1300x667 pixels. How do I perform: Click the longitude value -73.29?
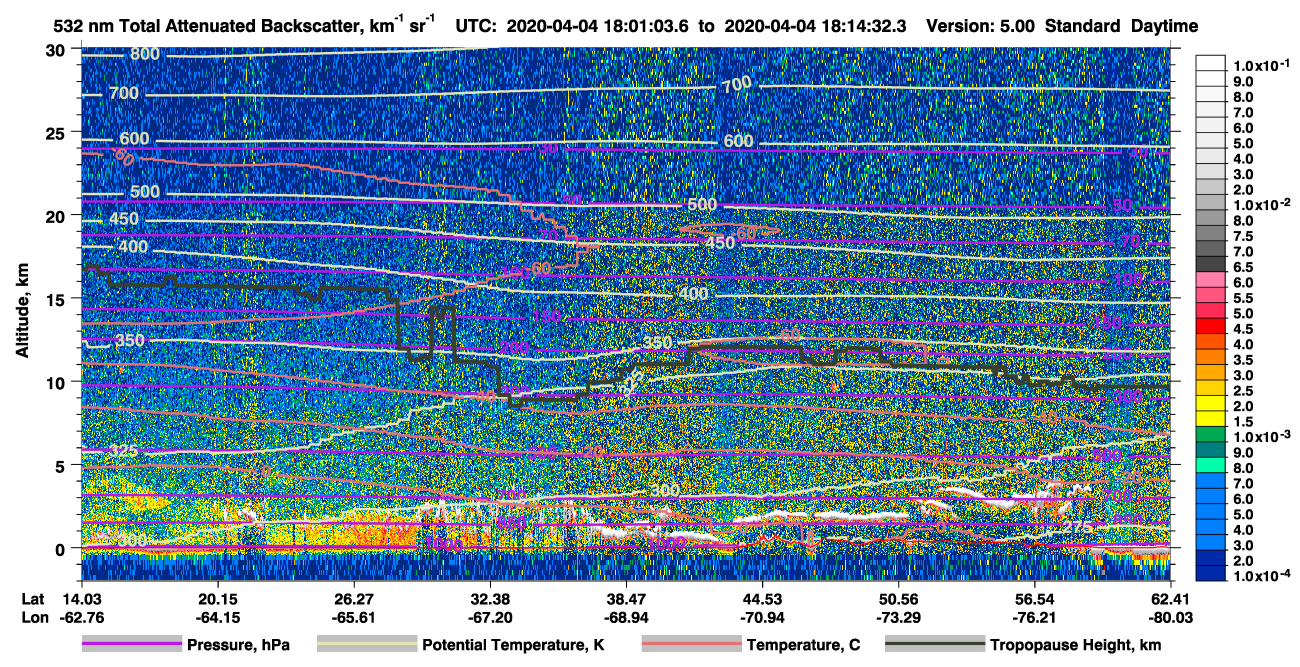tap(898, 618)
